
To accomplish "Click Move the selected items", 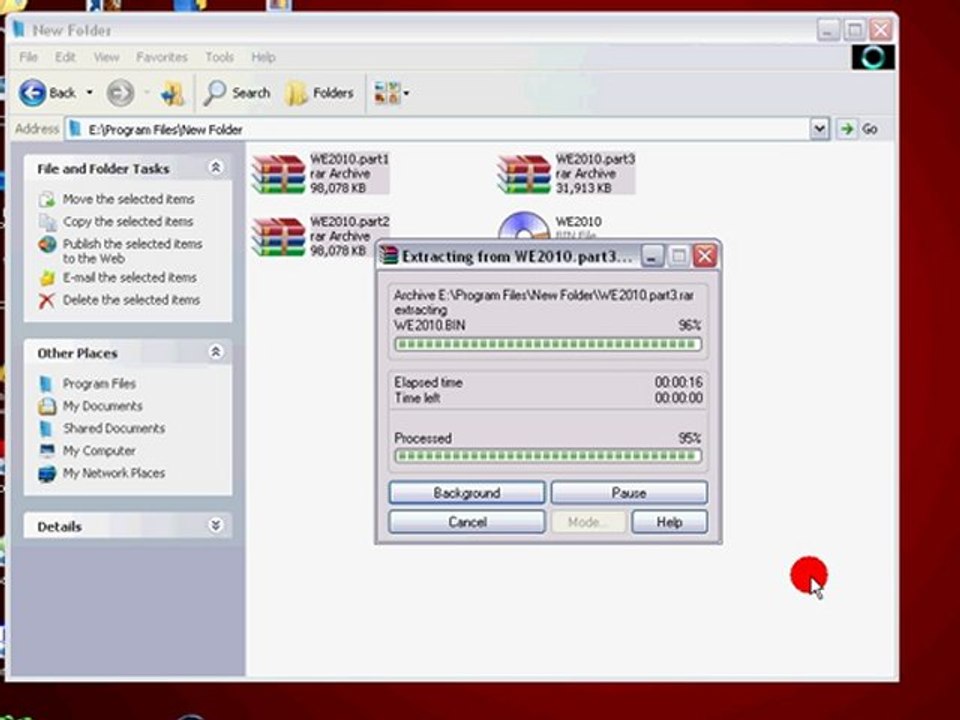I will [x=129, y=199].
